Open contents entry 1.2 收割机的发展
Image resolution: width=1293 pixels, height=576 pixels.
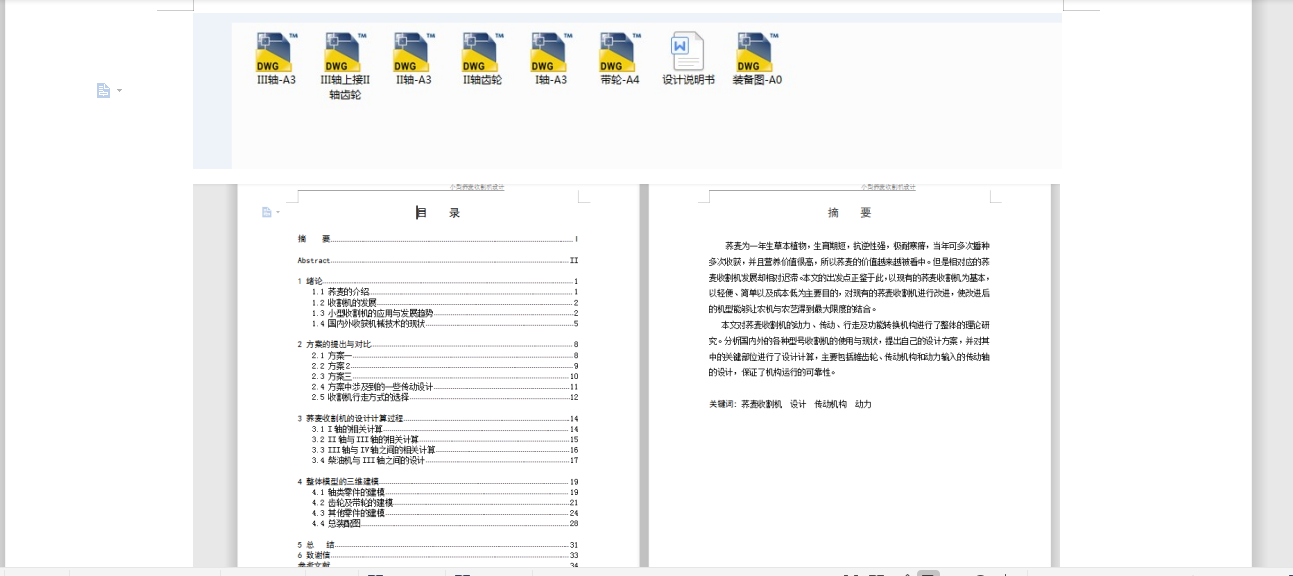(x=445, y=302)
